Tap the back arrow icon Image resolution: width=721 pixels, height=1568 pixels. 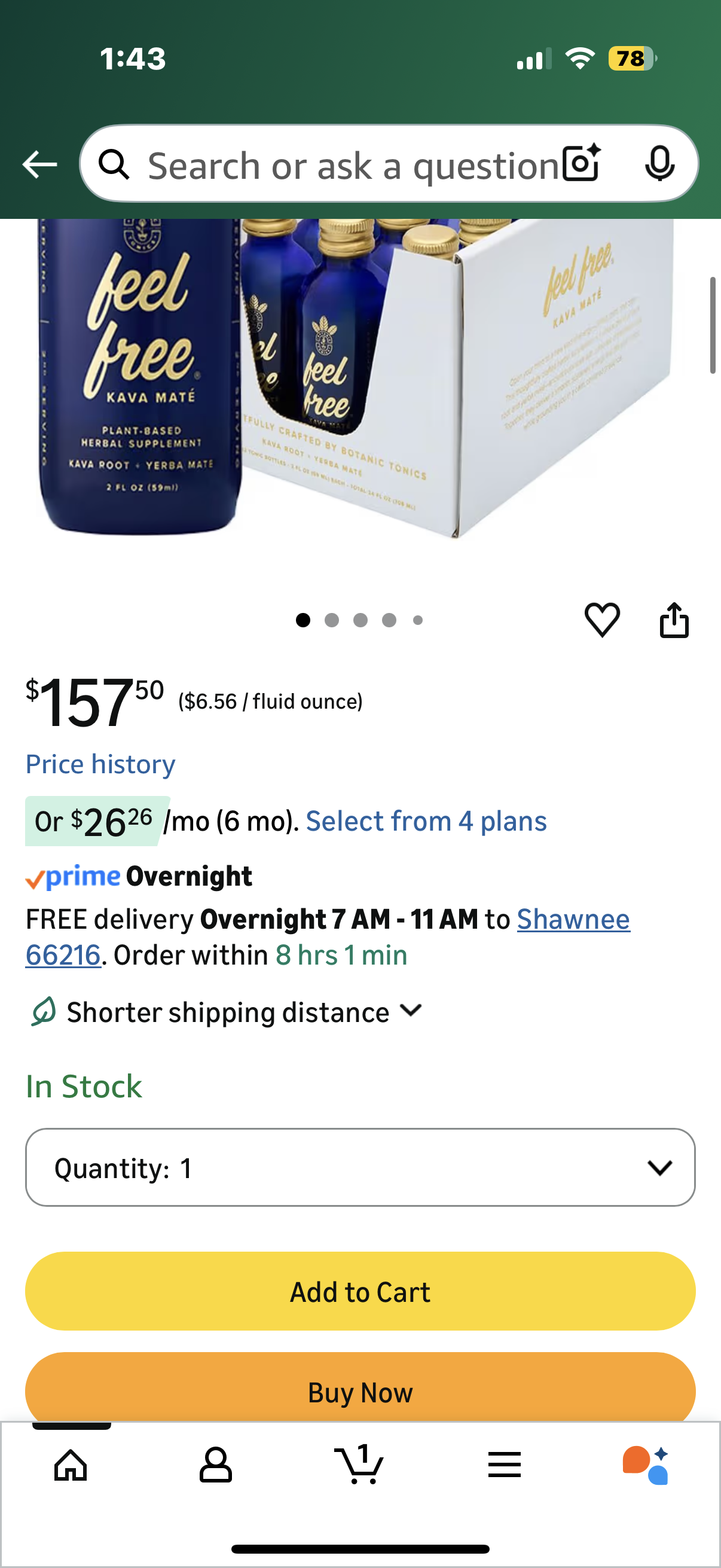pyautogui.click(x=39, y=164)
